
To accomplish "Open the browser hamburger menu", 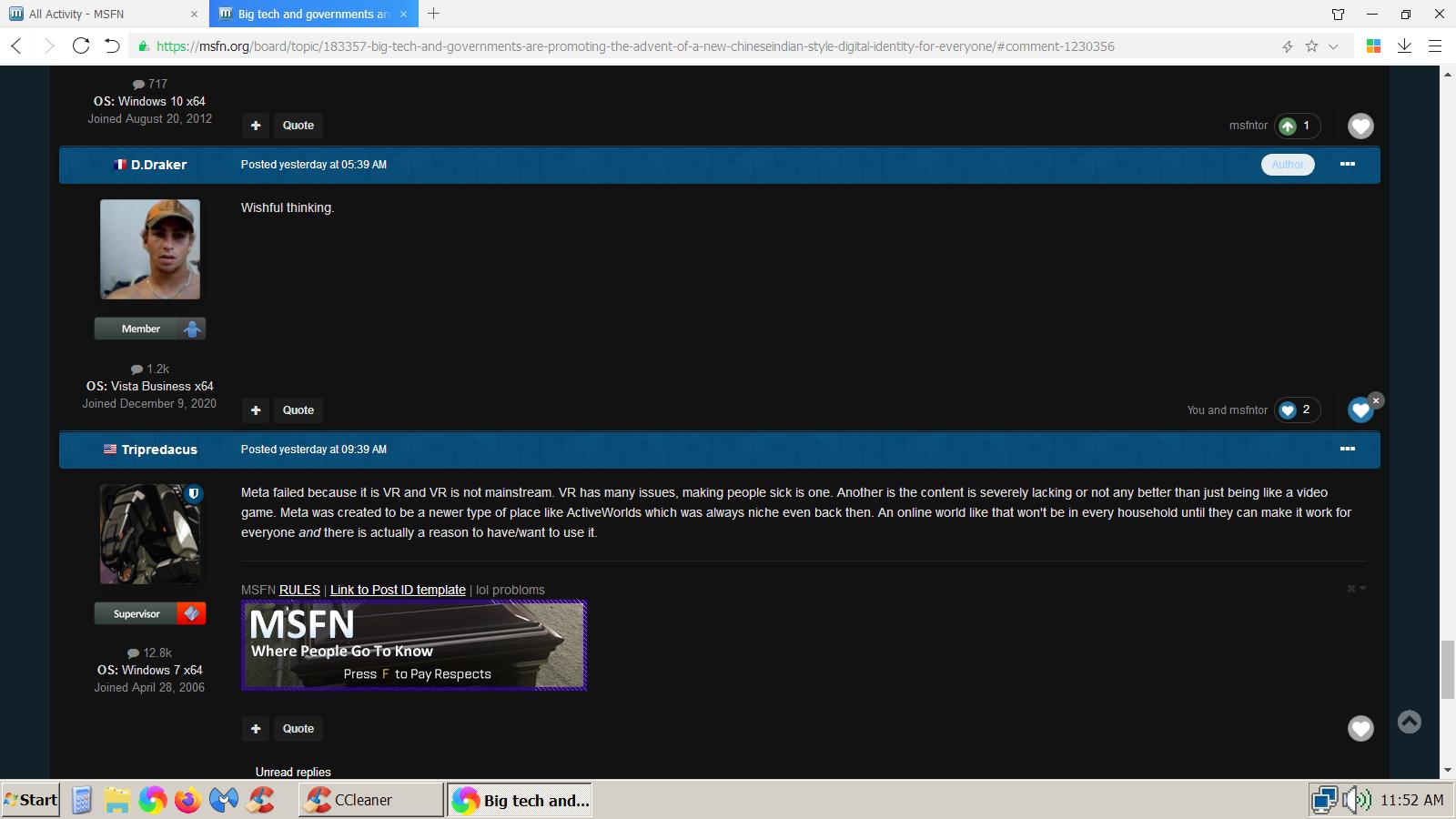I will pyautogui.click(x=1435, y=46).
